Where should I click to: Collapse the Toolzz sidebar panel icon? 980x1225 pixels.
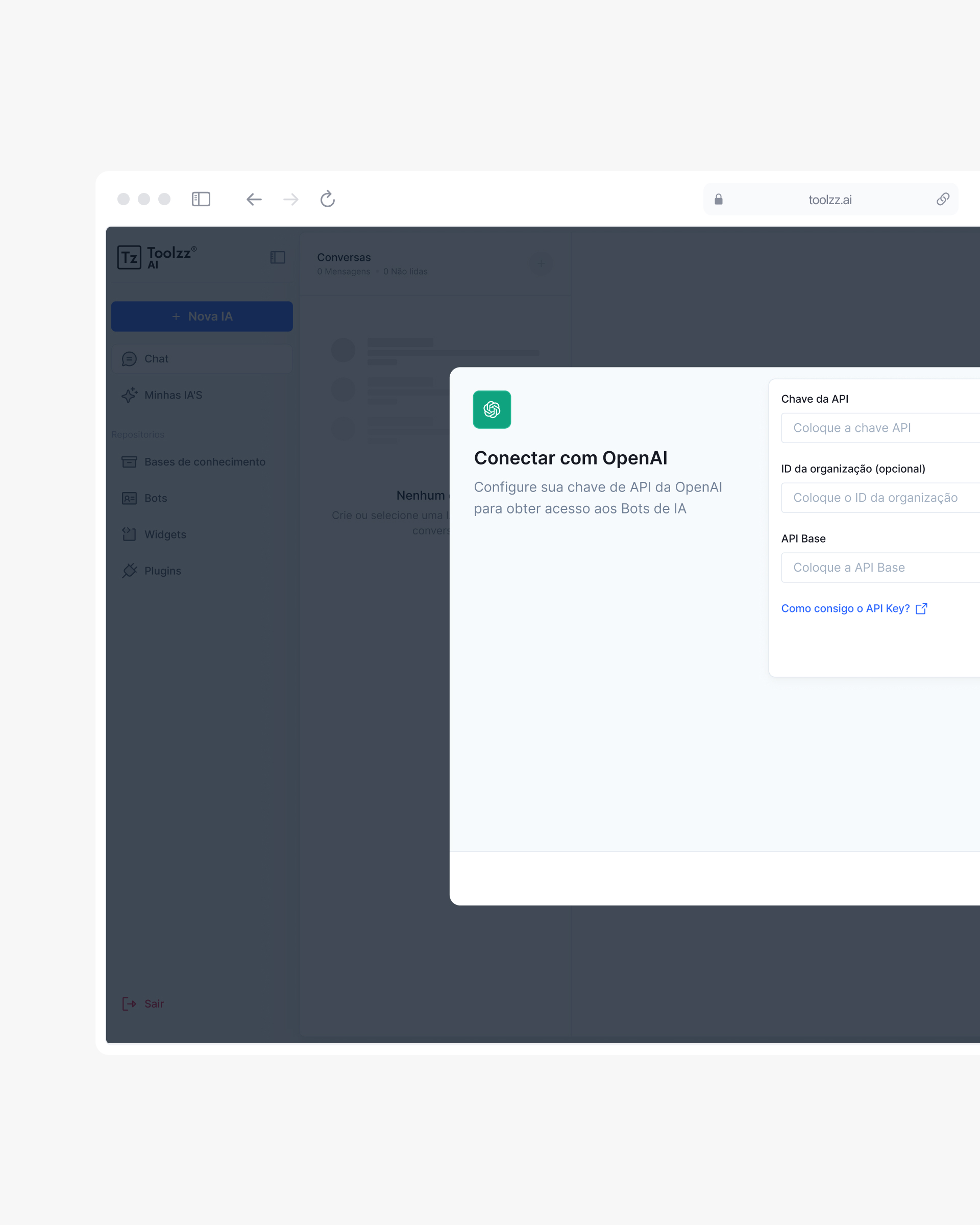coord(277,257)
